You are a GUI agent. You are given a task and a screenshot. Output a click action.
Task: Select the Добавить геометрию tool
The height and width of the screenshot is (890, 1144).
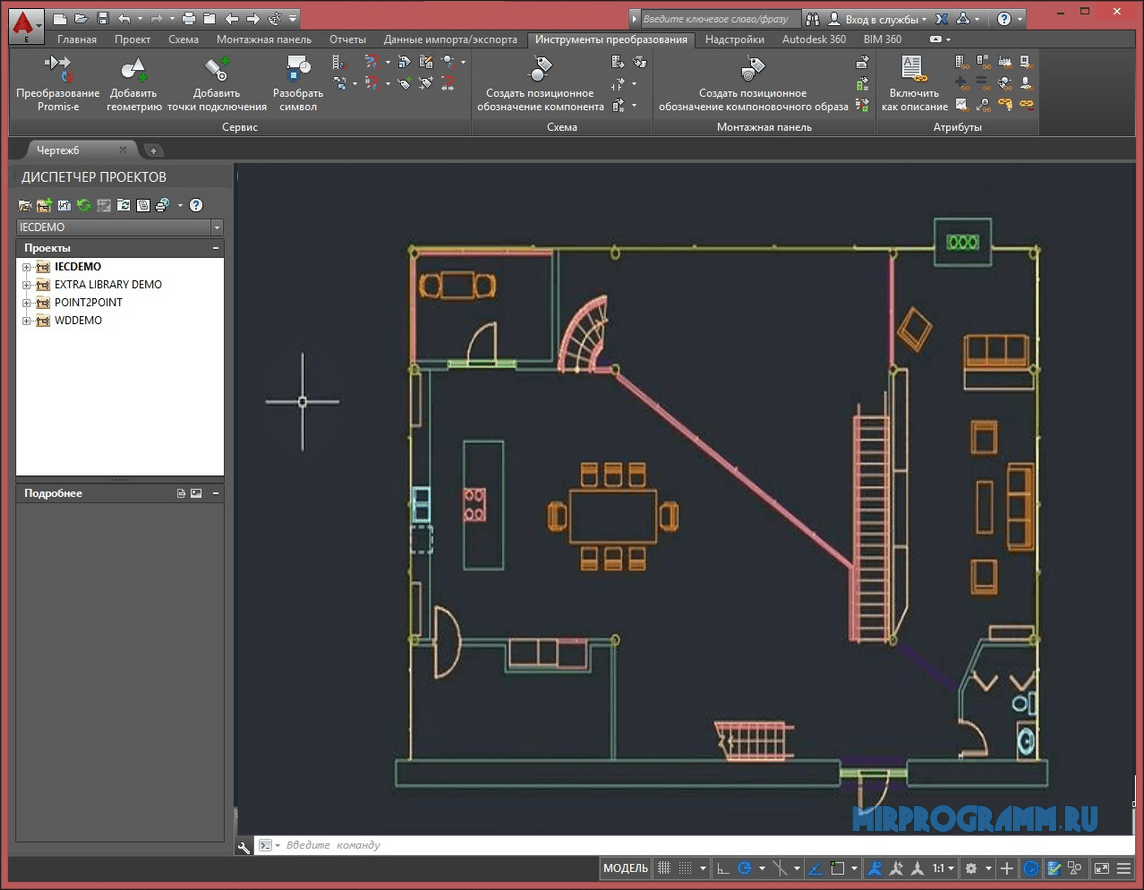point(134,70)
